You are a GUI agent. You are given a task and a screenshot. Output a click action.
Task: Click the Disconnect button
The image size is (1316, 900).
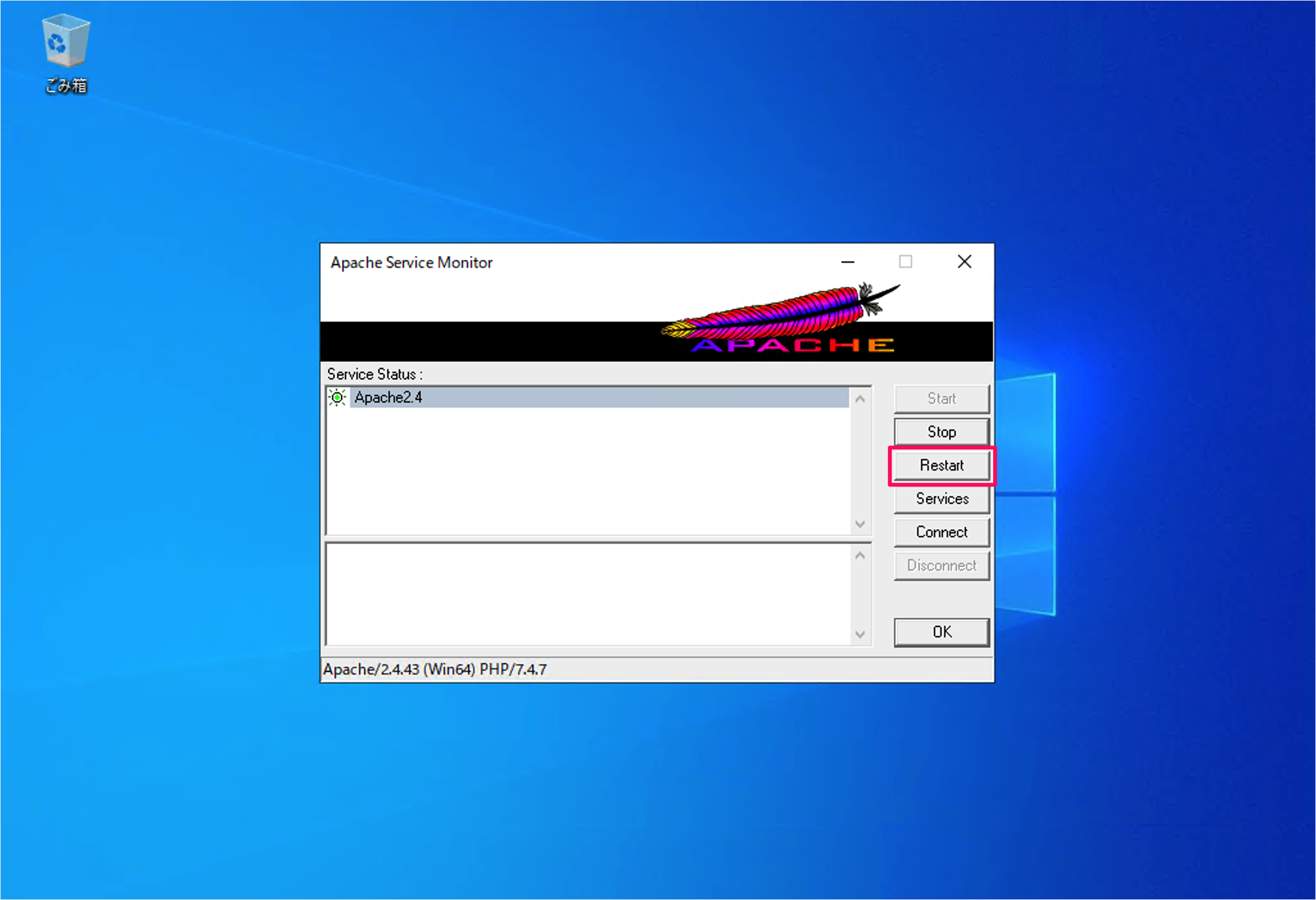click(941, 566)
